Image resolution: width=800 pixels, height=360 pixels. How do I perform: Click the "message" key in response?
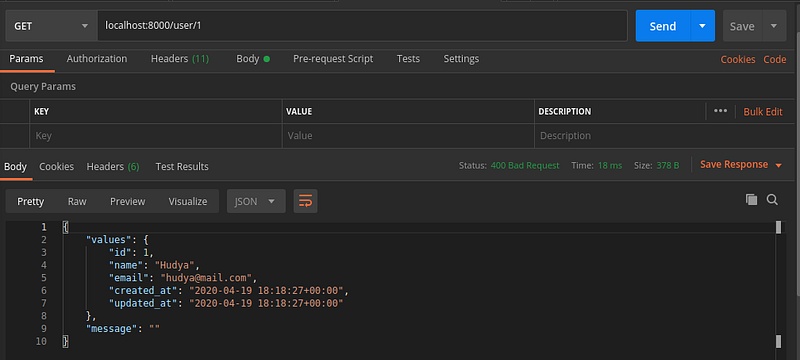112,328
